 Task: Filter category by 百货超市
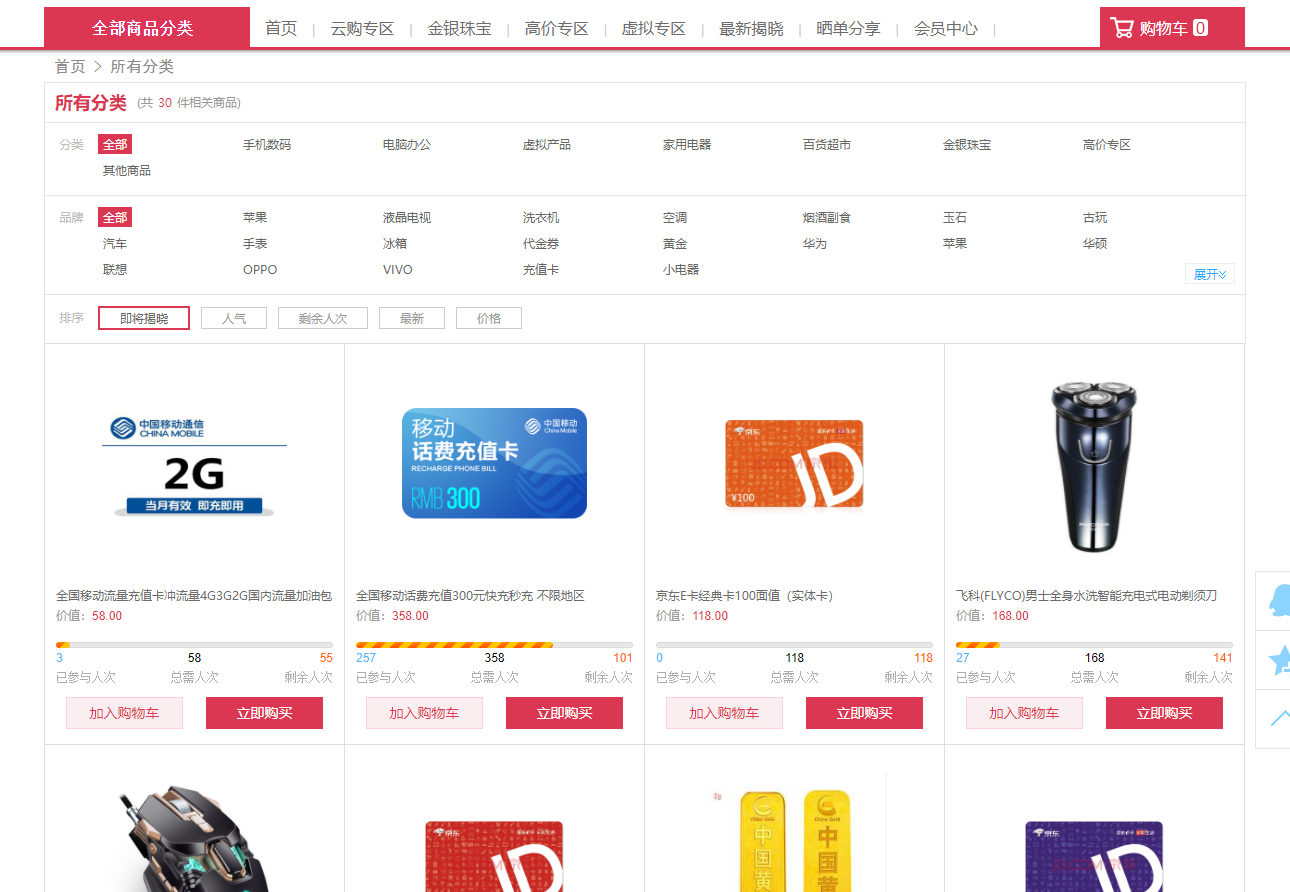tap(827, 144)
